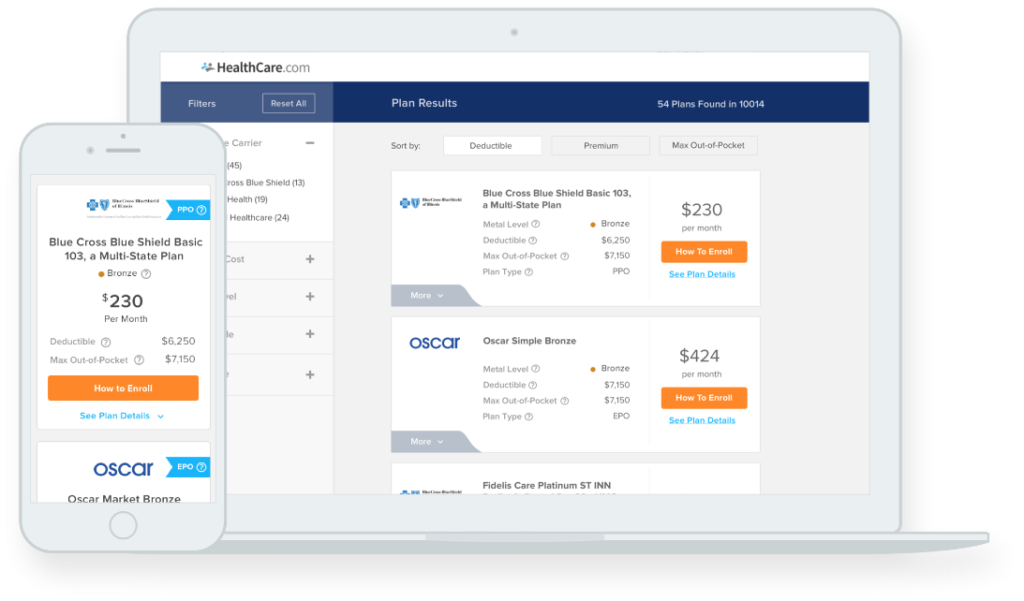Click How To Enroll for $424 plan

coord(703,398)
